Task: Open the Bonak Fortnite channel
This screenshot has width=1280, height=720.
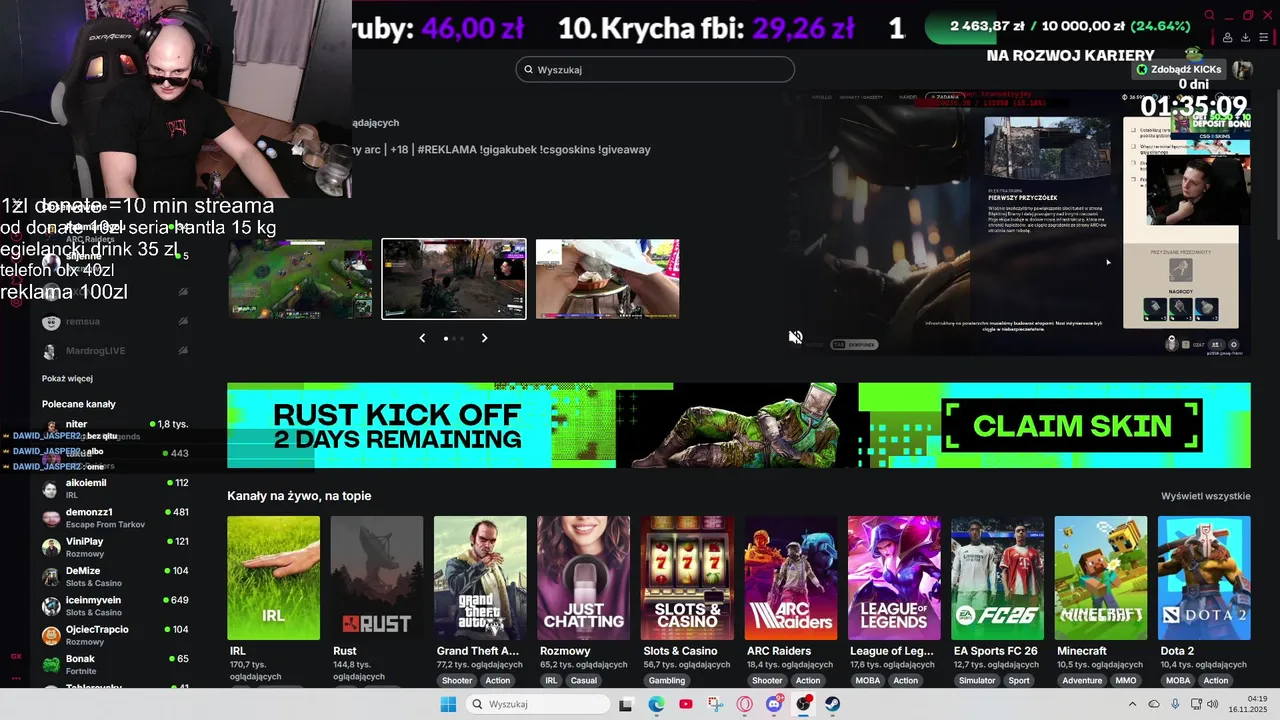Action: (114, 665)
